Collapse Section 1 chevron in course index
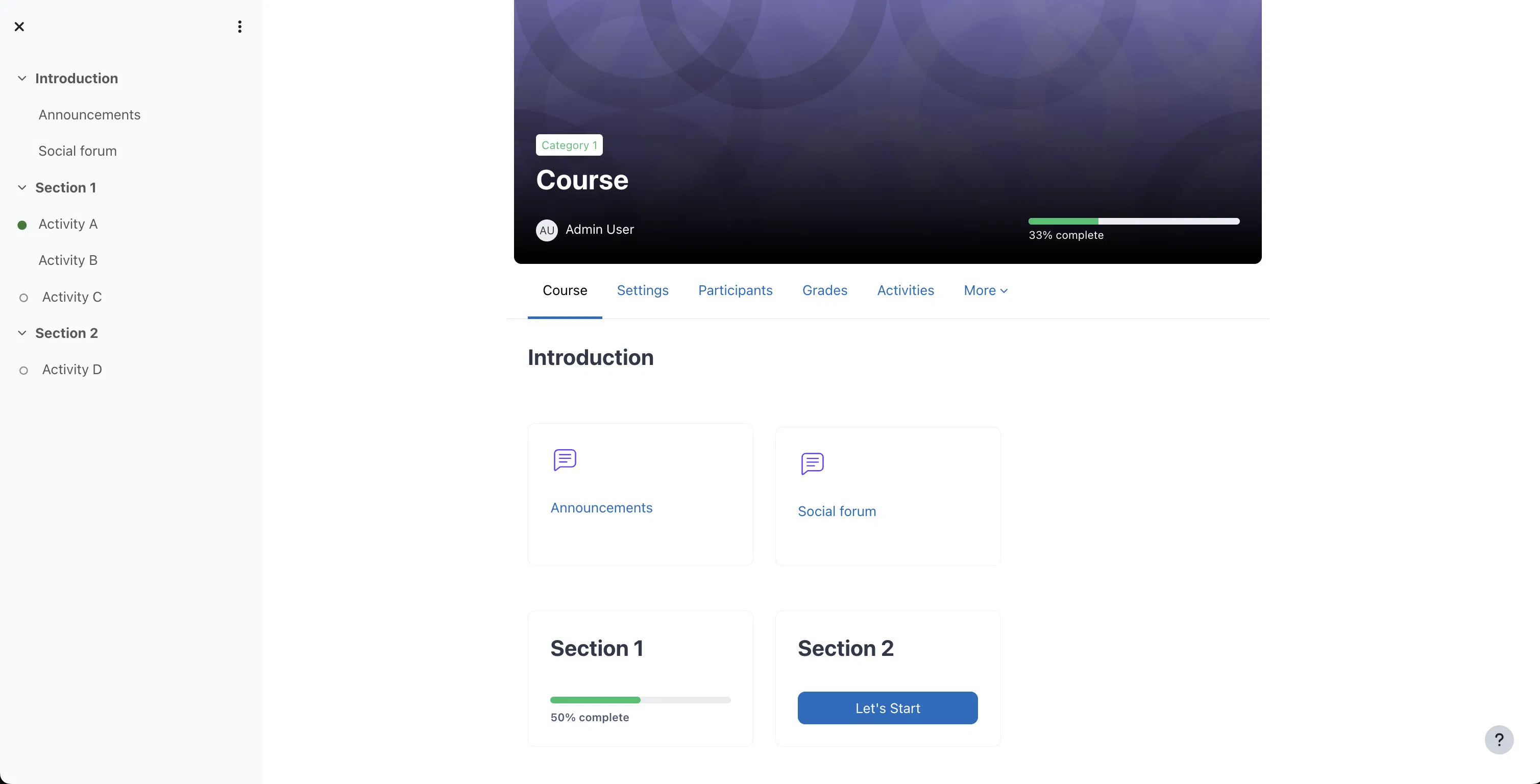The image size is (1540, 784). (22, 188)
